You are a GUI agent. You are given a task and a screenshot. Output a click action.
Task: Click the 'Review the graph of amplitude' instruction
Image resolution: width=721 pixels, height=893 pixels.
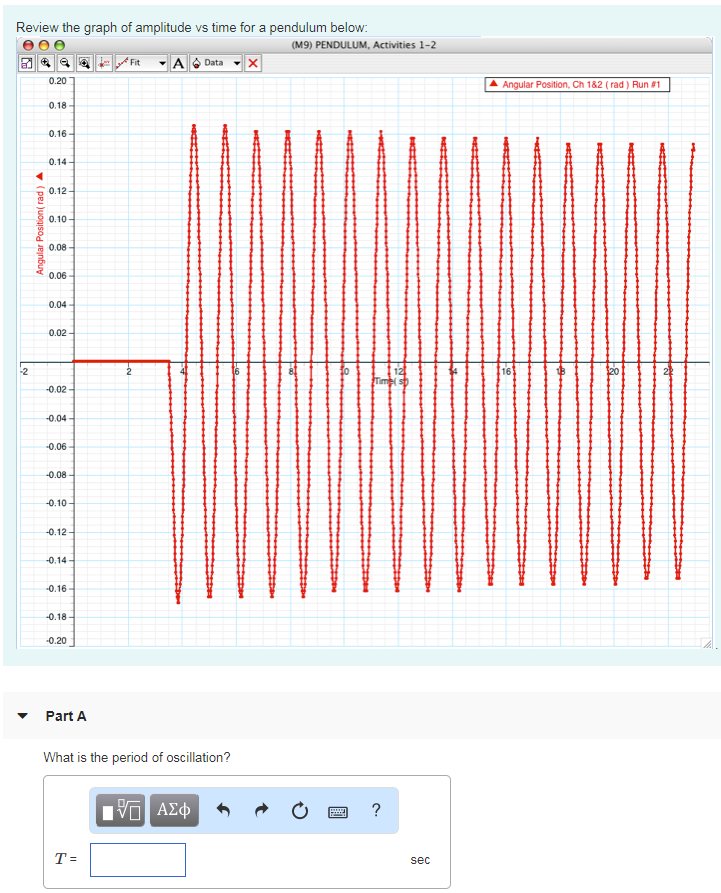click(x=192, y=27)
